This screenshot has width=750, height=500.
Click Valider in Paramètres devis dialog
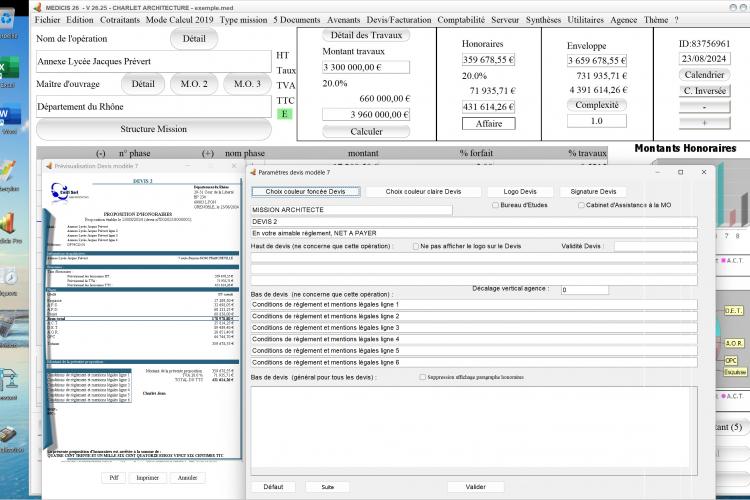coord(475,487)
